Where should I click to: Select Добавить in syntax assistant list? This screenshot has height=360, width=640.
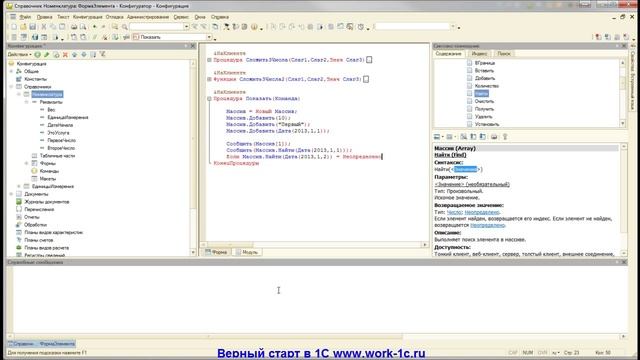(x=485, y=78)
